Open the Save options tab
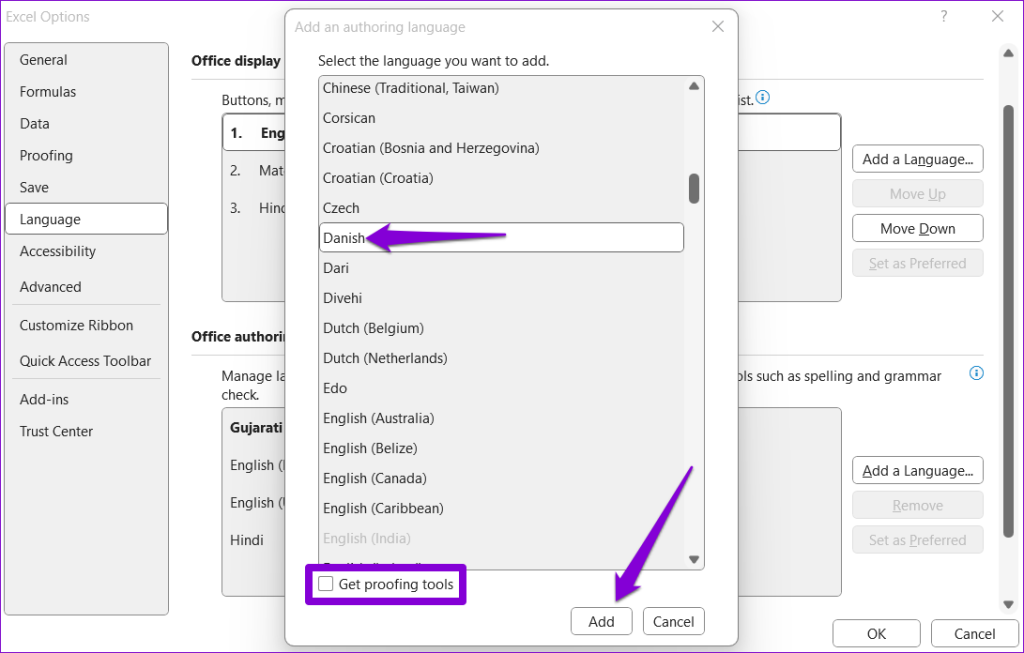 tap(86, 188)
